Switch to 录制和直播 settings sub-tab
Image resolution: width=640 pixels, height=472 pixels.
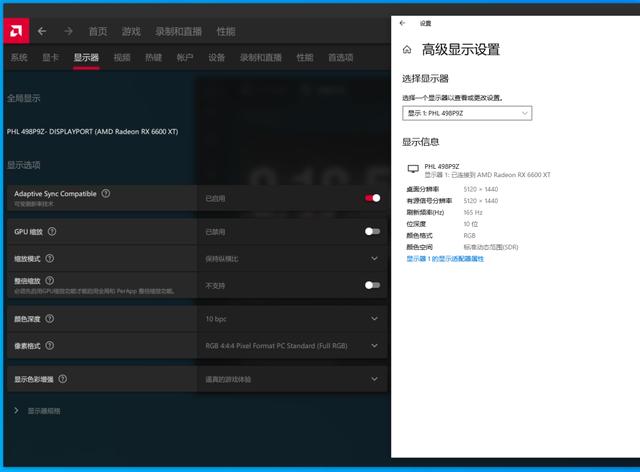pyautogui.click(x=261, y=58)
